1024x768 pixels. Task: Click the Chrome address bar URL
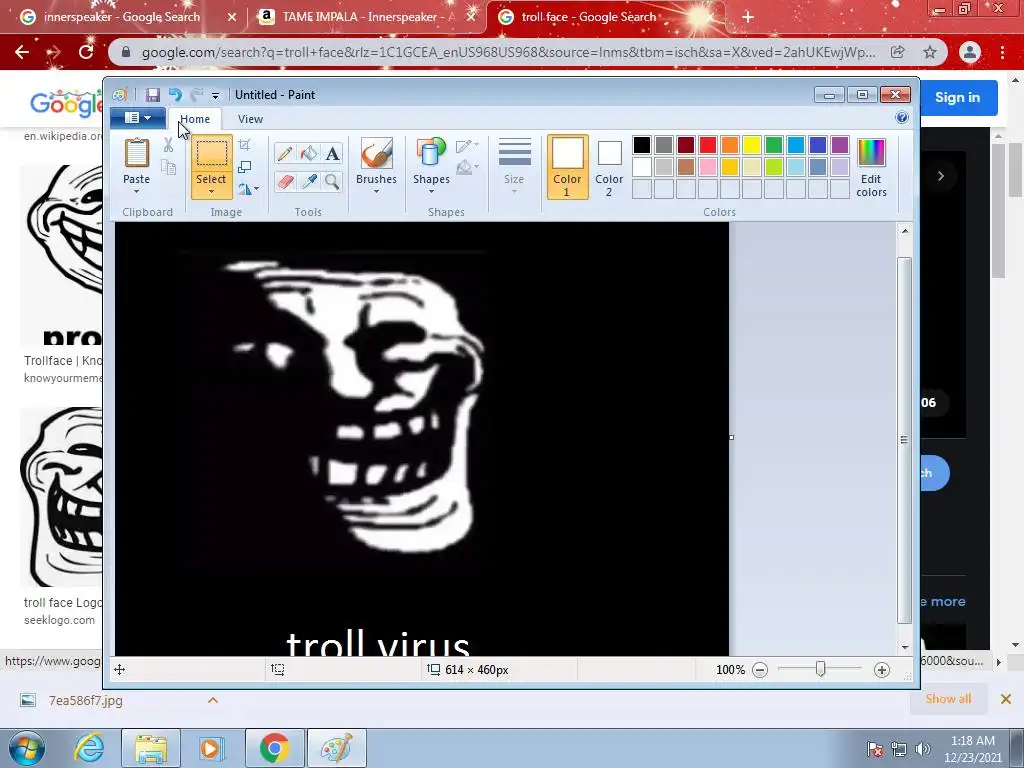508,52
